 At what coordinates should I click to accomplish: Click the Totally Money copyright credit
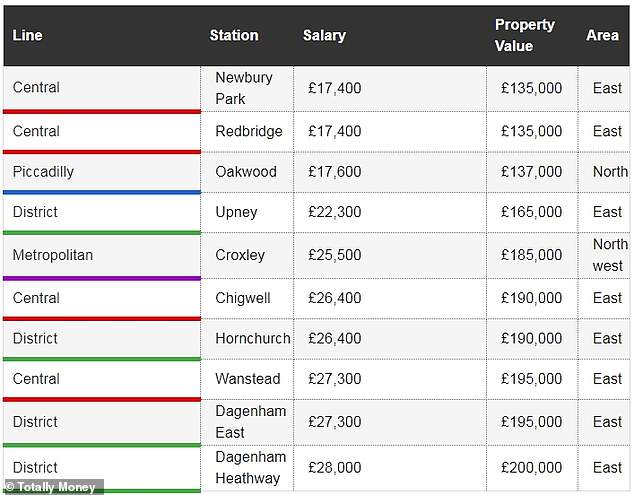pos(52,487)
